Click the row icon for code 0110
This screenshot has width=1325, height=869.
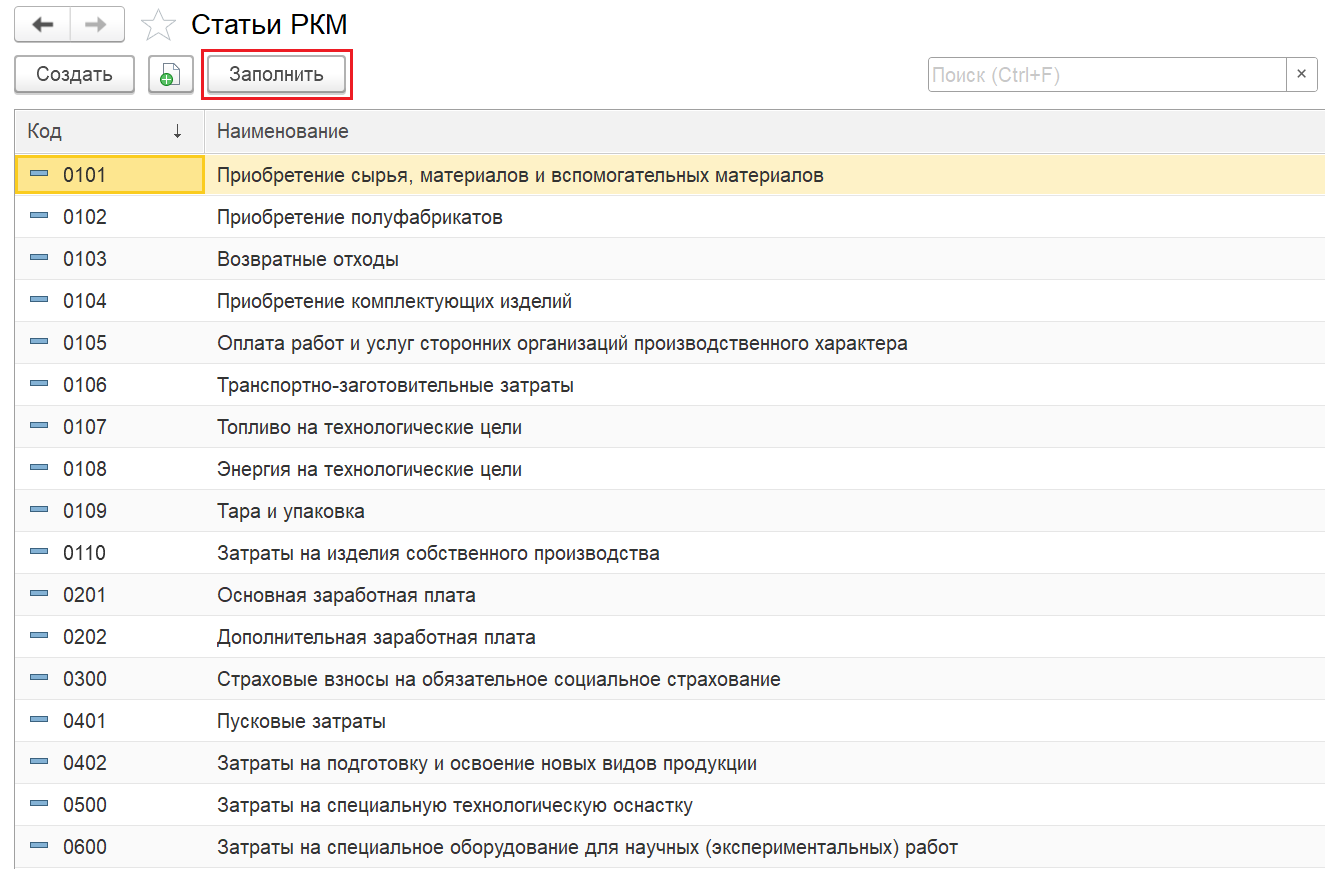point(39,552)
